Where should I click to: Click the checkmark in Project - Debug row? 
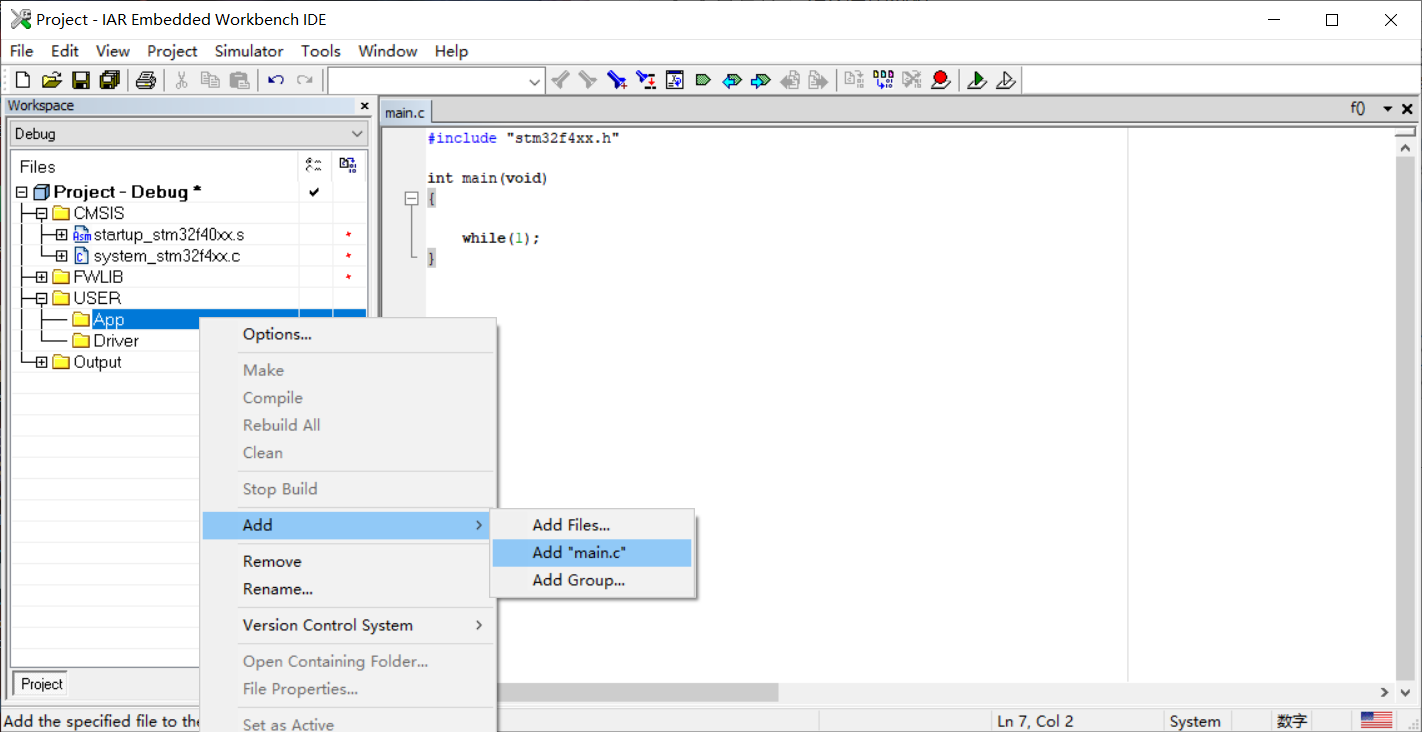point(314,192)
